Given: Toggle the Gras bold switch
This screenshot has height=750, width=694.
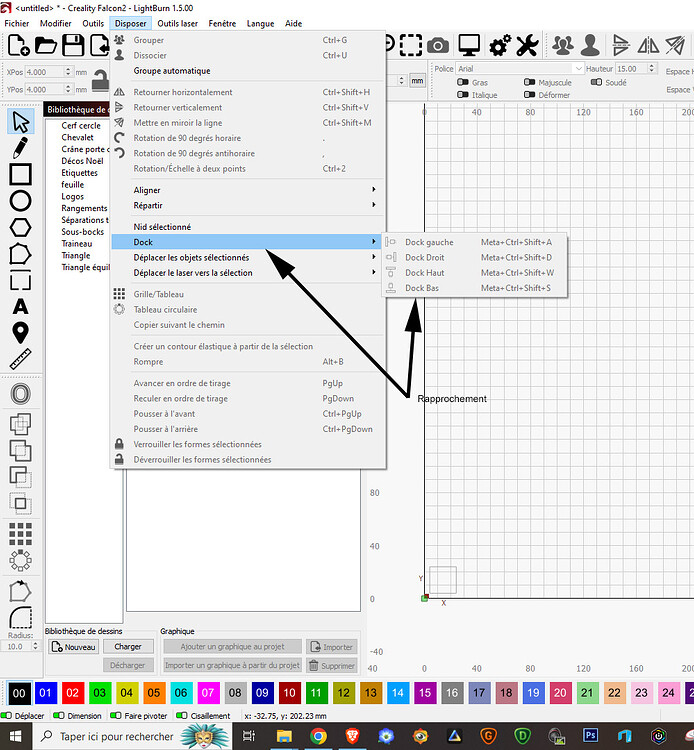Looking at the screenshot, I should [463, 82].
